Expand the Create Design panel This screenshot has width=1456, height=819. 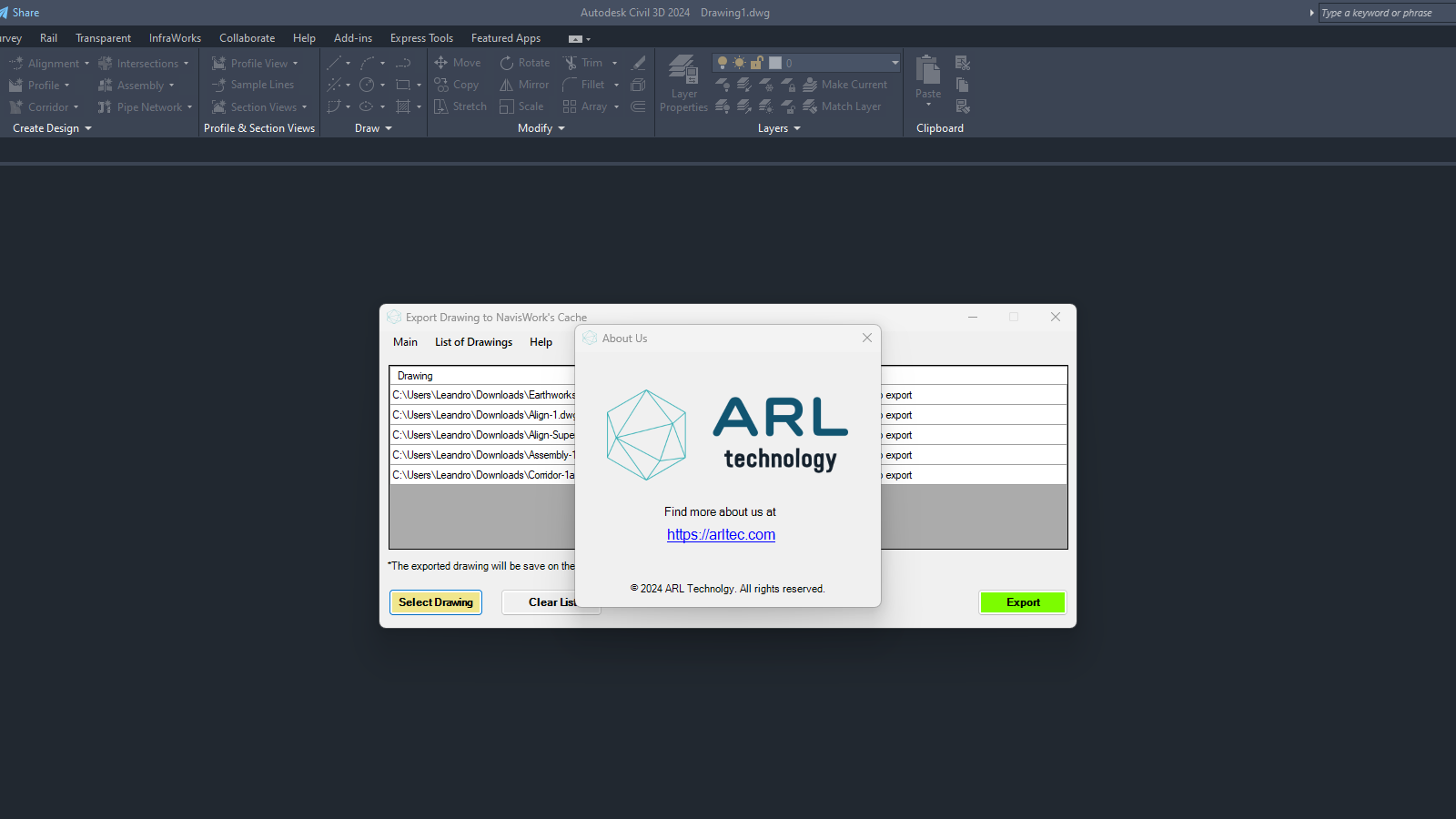53,128
